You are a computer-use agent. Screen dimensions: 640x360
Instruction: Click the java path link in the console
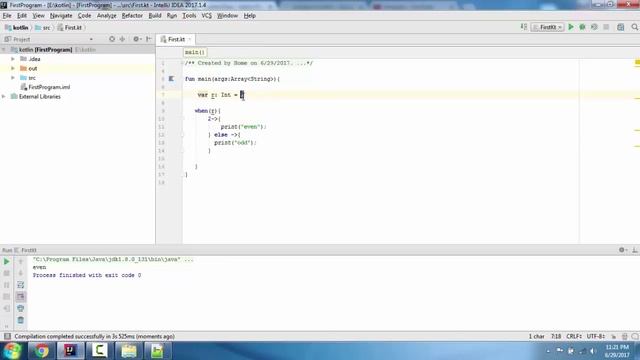[x=106, y=259]
